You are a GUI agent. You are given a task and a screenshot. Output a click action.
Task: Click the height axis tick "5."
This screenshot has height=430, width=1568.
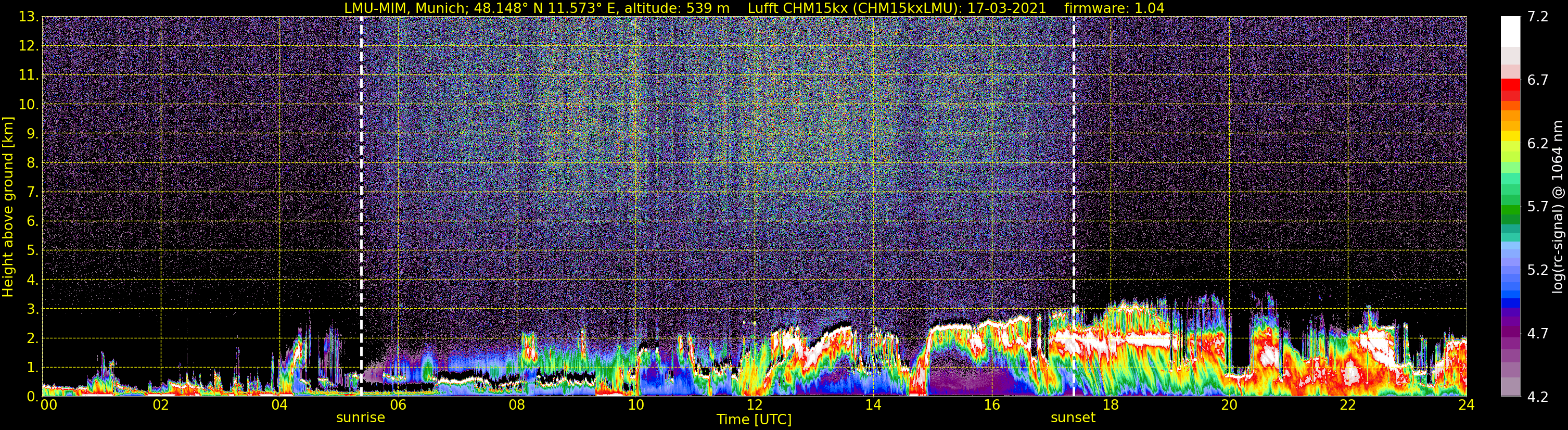tap(32, 250)
